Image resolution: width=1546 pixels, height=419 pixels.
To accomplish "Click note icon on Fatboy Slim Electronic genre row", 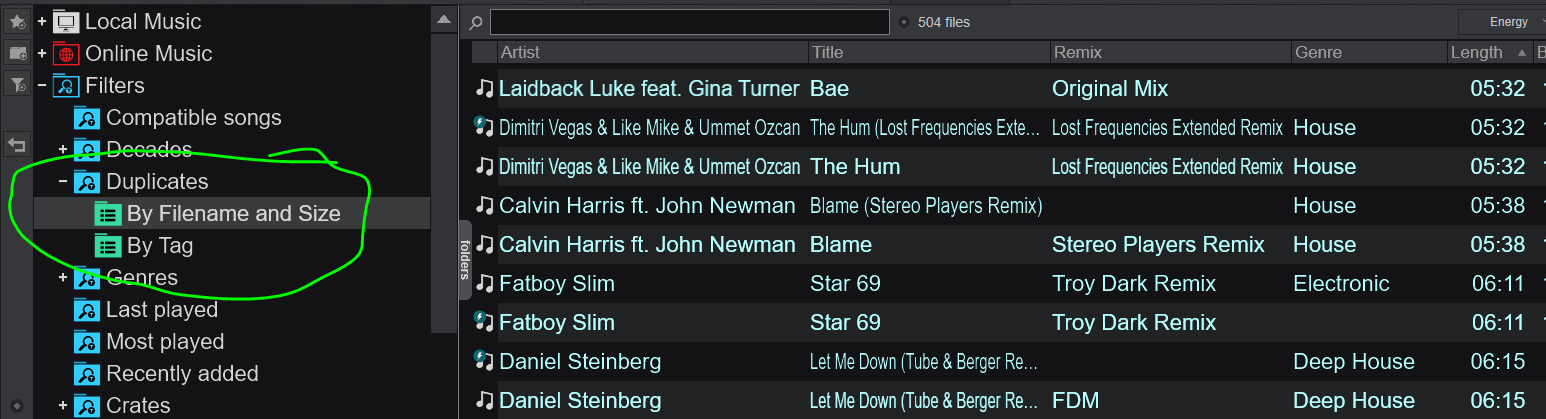I will coord(485,283).
